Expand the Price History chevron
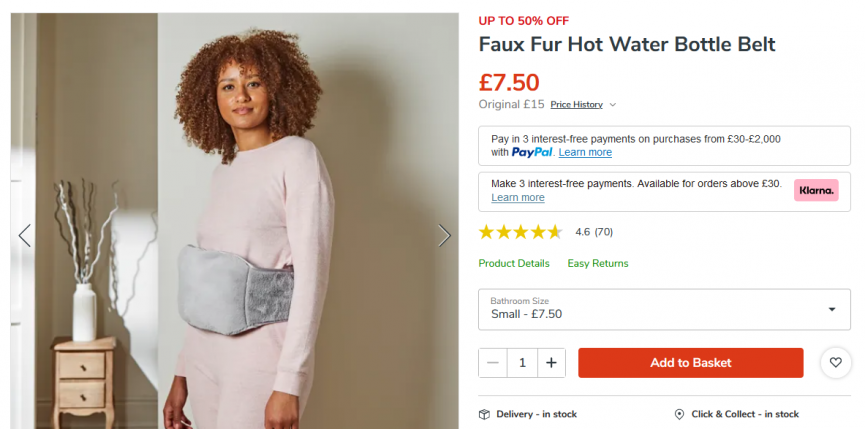Screen dimensions: 865x429 click(612, 105)
